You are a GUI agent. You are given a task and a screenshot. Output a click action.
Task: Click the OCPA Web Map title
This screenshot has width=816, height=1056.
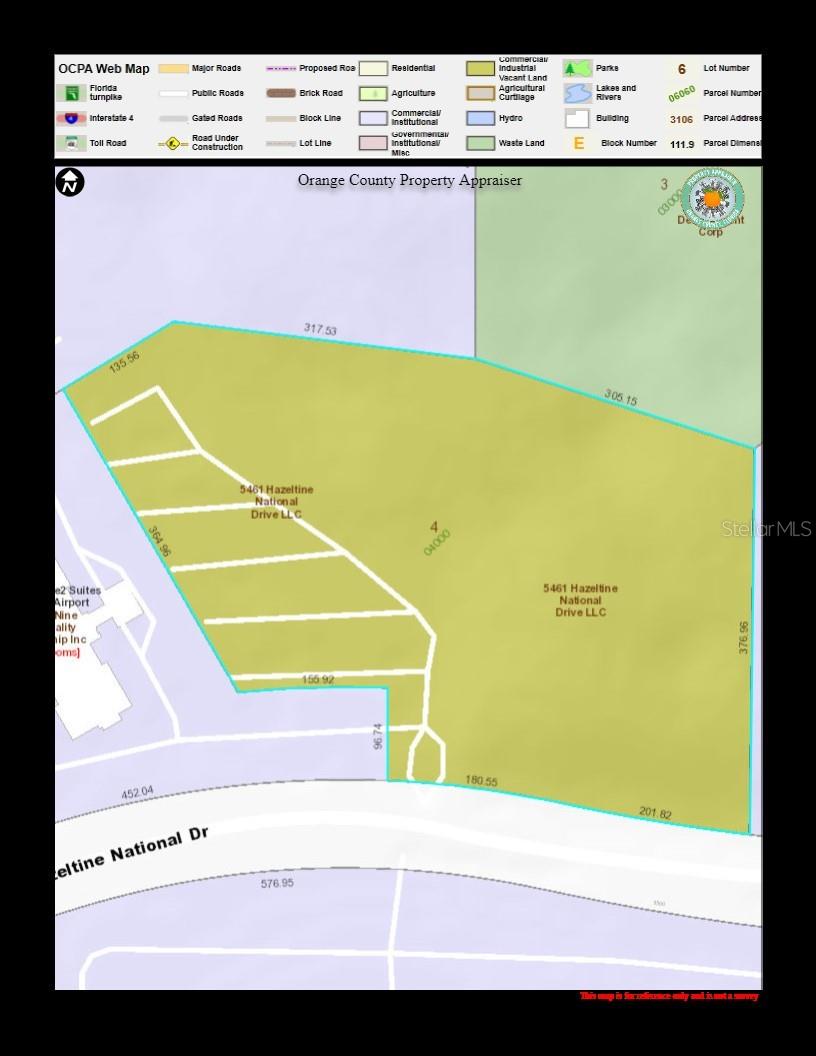tap(104, 69)
